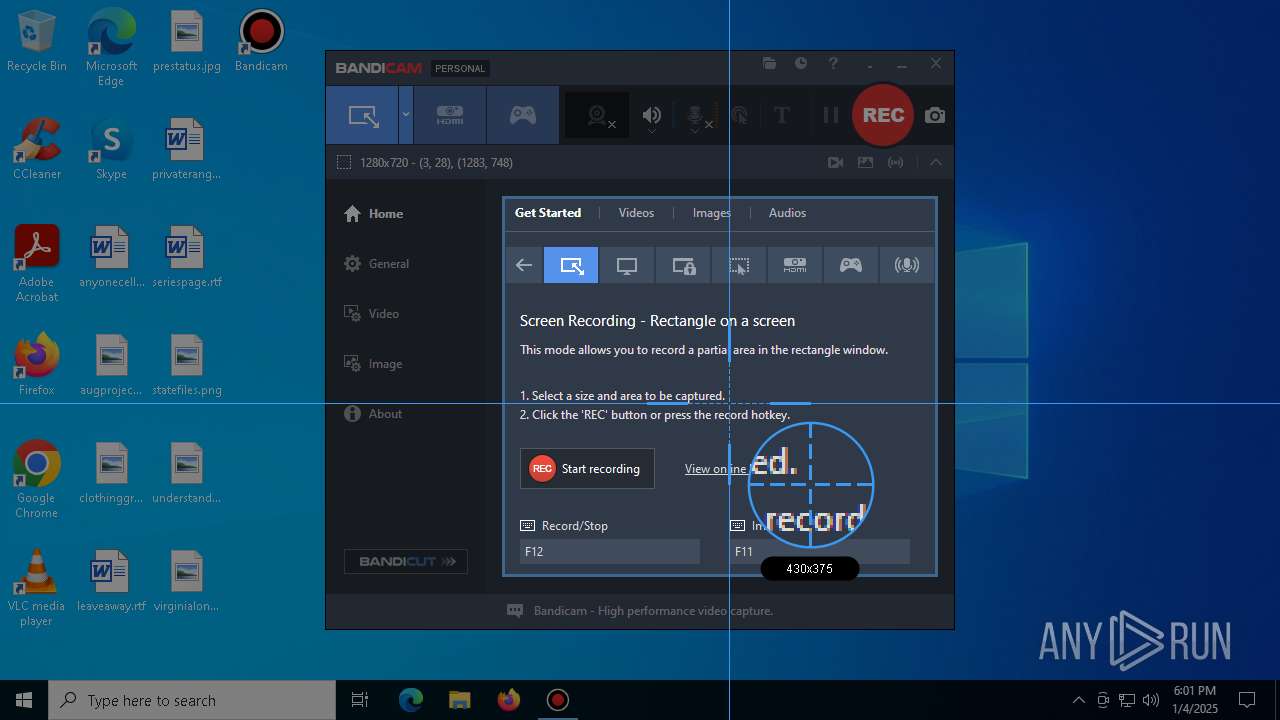Collapse panel with the up chevron
Viewport: 1280px width, 720px height.
tap(936, 162)
